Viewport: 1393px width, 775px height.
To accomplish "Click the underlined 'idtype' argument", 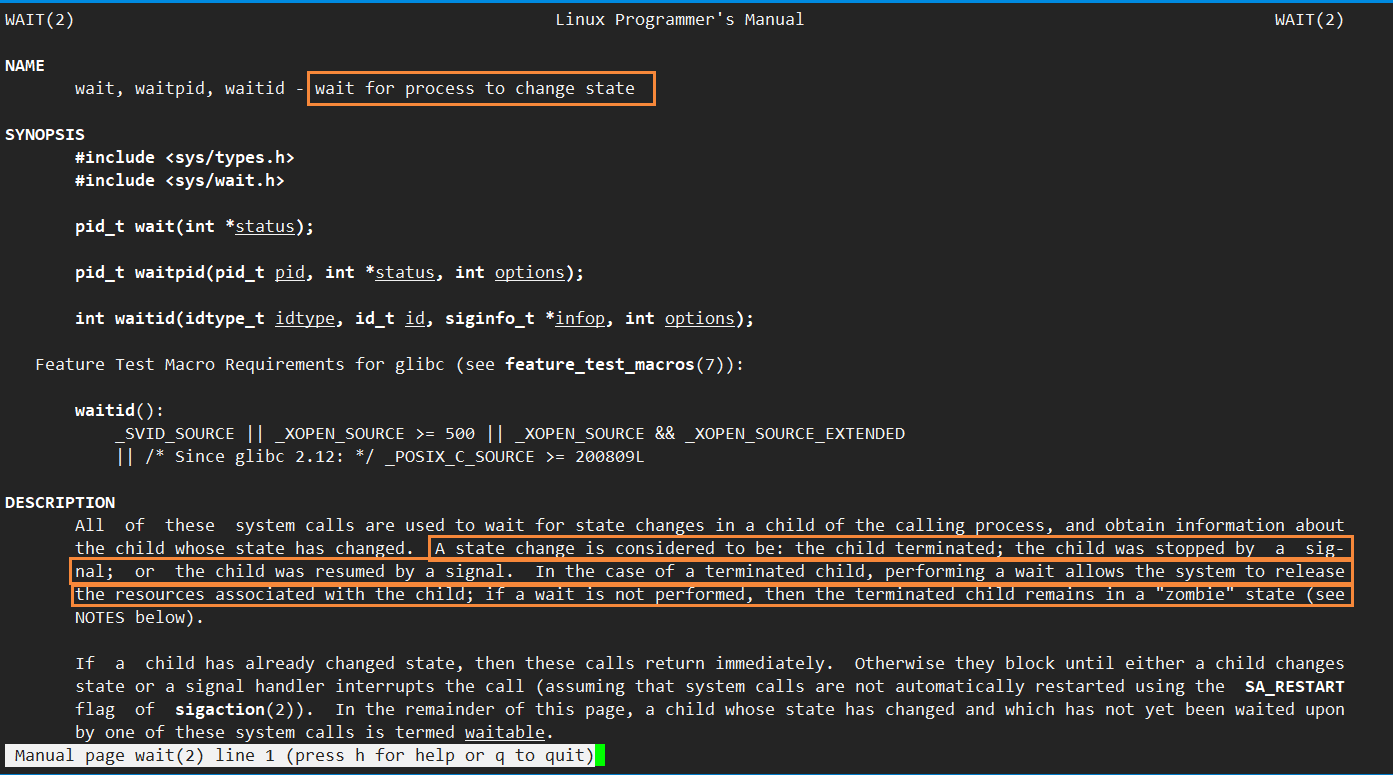I will [305, 319].
